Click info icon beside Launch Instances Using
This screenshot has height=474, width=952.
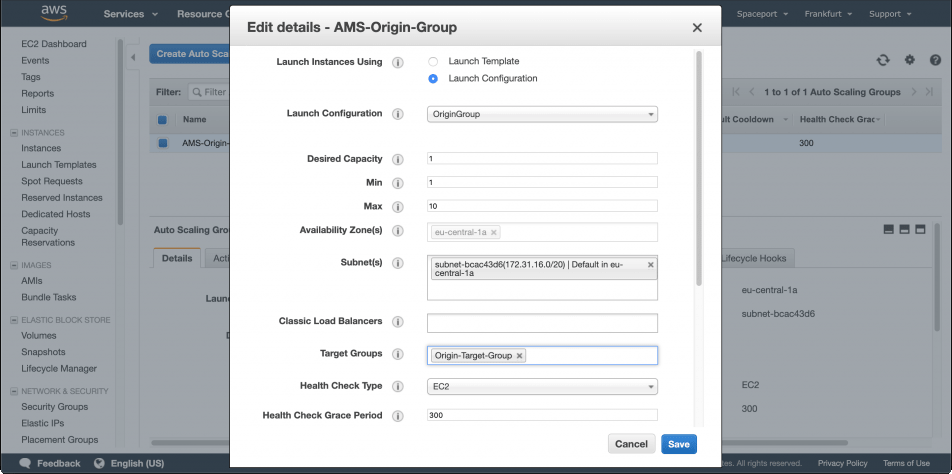click(398, 62)
